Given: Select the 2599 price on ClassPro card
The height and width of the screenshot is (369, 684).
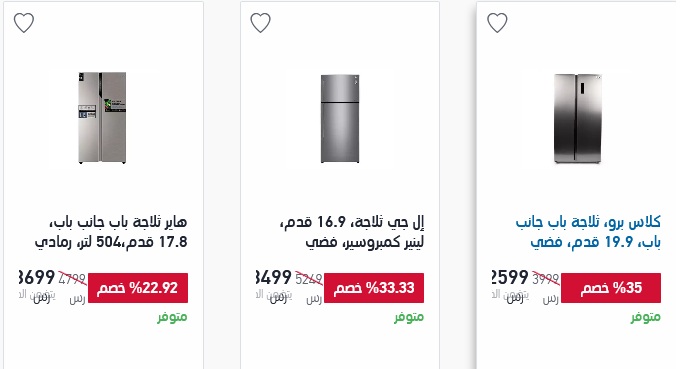Looking at the screenshot, I should click(510, 277).
